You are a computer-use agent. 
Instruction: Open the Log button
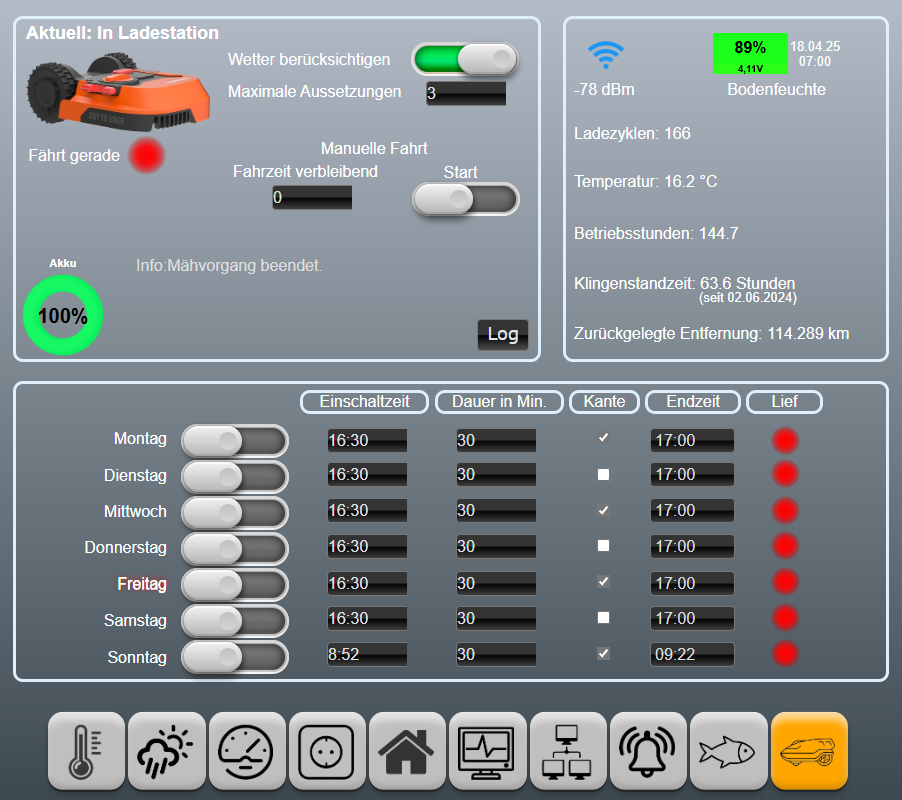(x=503, y=334)
